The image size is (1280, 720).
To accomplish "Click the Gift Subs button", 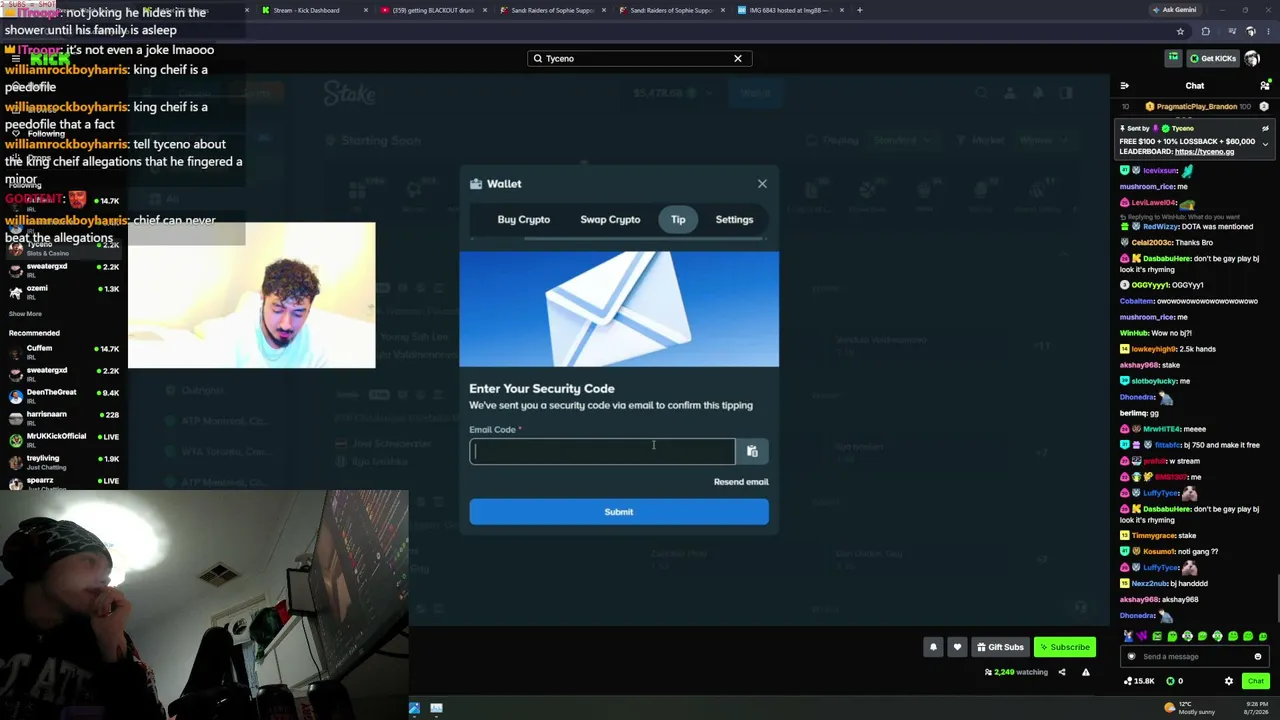I will 1000,647.
